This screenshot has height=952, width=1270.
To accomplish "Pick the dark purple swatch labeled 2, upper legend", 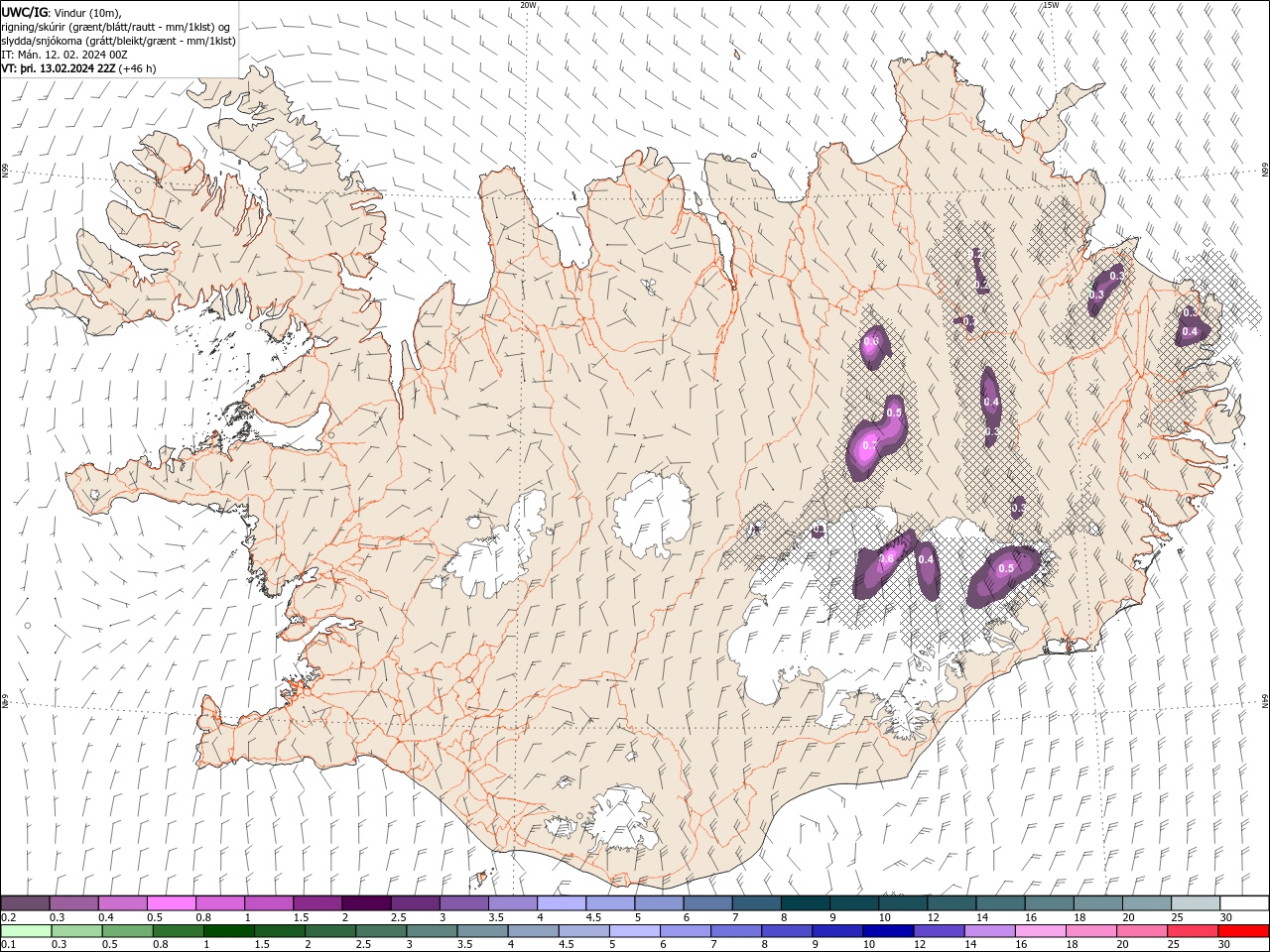I will [x=365, y=903].
